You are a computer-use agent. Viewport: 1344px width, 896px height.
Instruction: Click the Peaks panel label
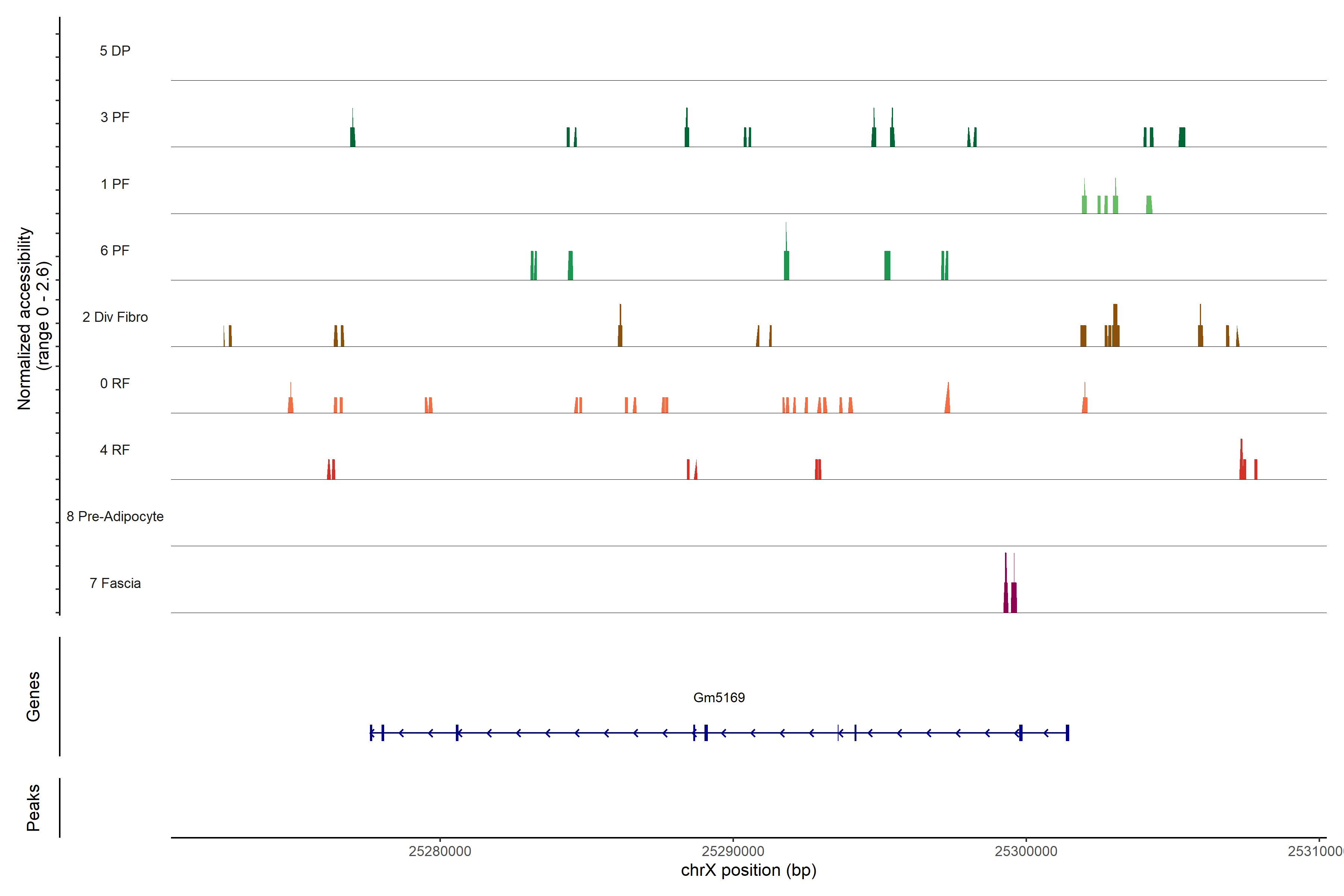33,808
